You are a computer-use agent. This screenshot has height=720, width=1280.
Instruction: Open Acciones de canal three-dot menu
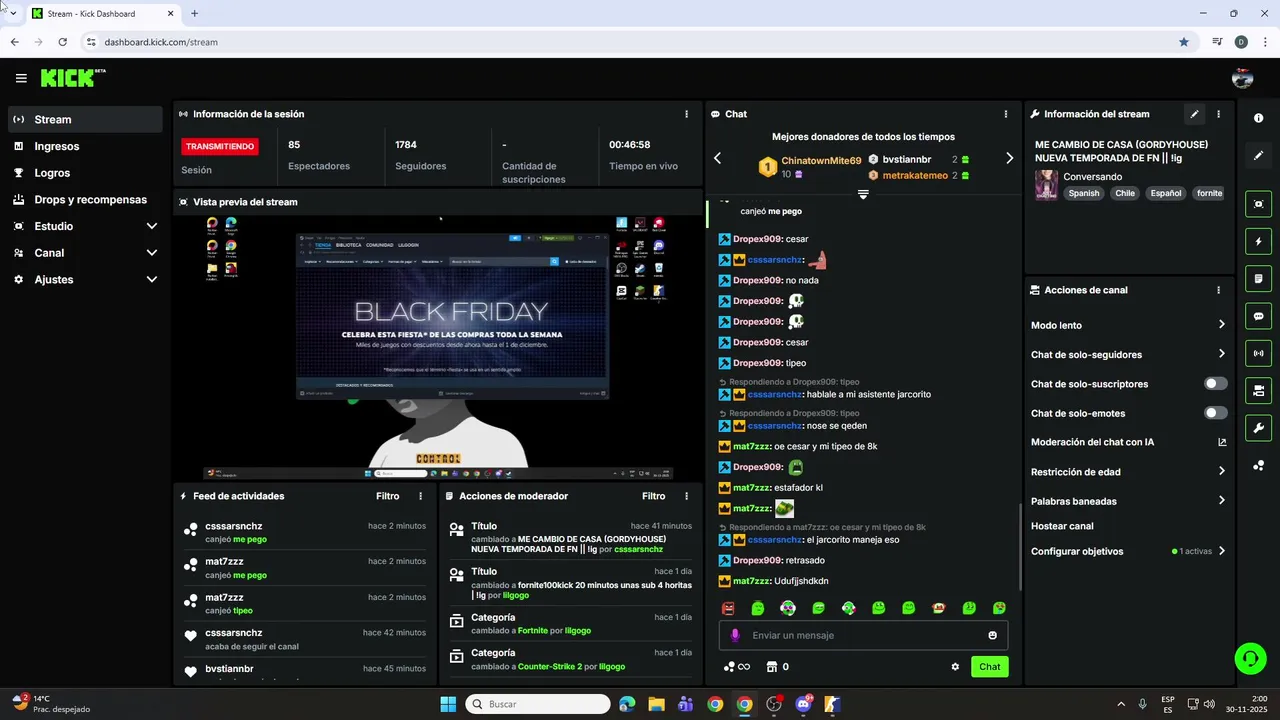click(x=1218, y=290)
